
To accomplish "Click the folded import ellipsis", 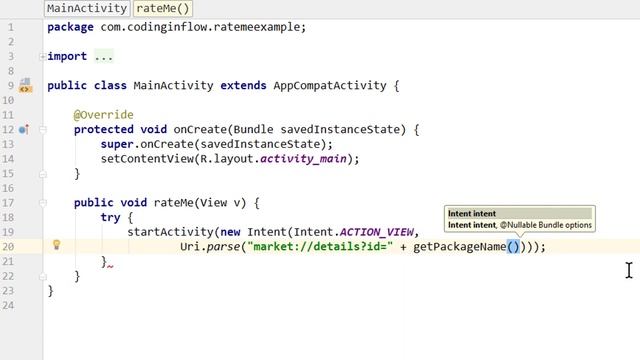I will coord(104,56).
